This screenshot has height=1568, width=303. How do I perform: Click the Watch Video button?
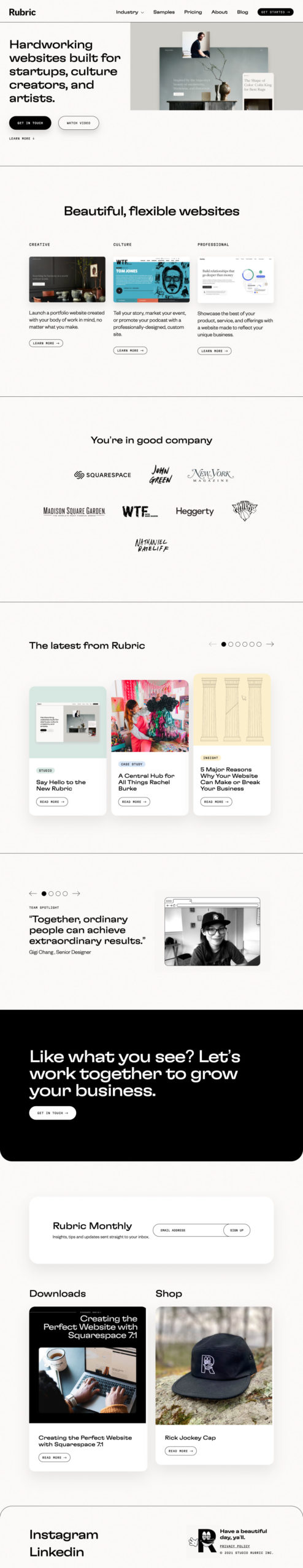79,123
